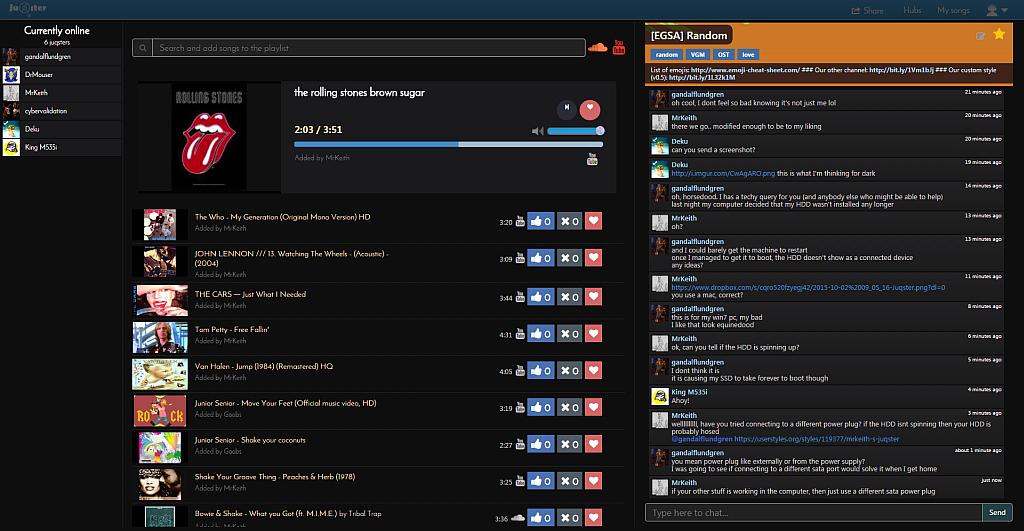The height and width of the screenshot is (531, 1024).
Task: Open the emoji cheat sheet link
Action: pos(745,70)
